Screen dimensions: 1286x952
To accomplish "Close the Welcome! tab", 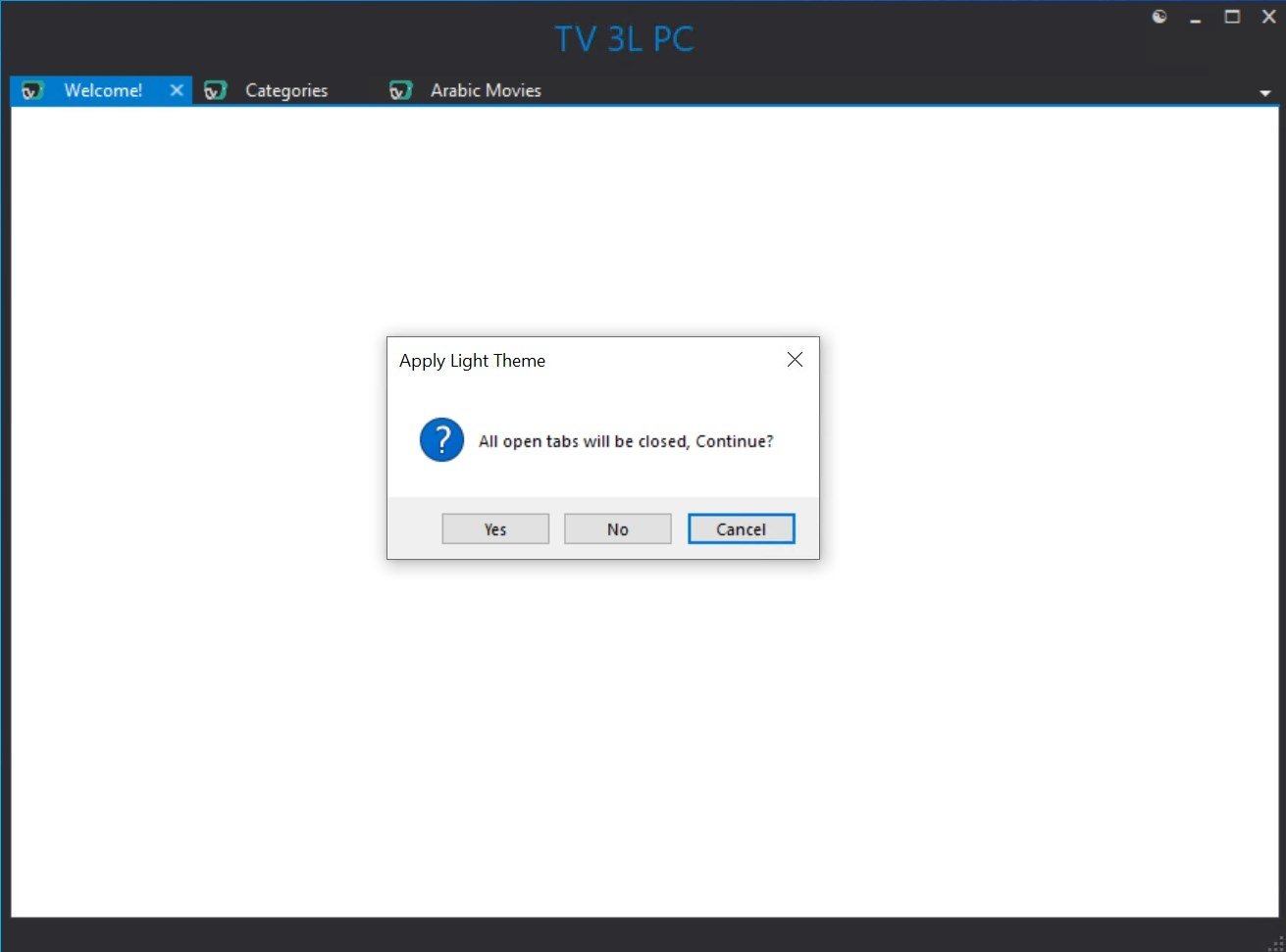I will click(177, 90).
